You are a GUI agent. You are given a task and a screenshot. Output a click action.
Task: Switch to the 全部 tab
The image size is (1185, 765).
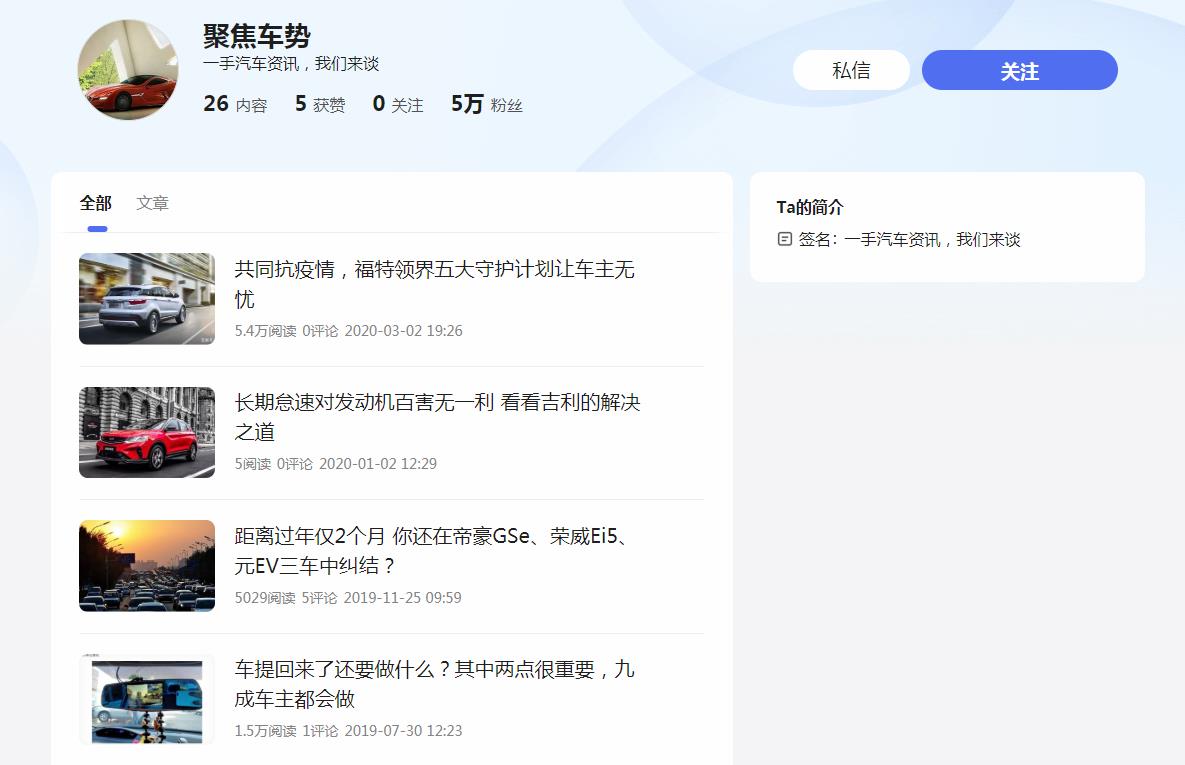click(x=96, y=203)
